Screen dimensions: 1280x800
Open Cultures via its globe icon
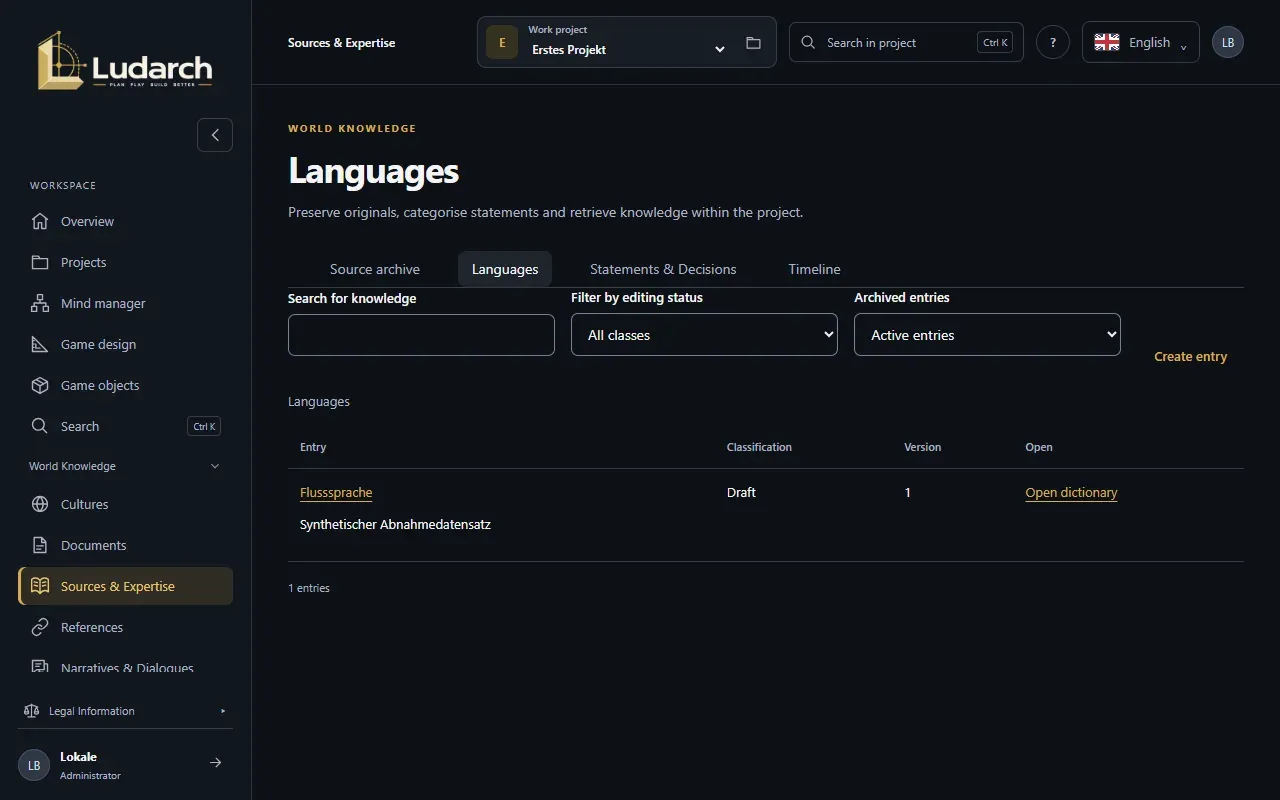[x=40, y=504]
